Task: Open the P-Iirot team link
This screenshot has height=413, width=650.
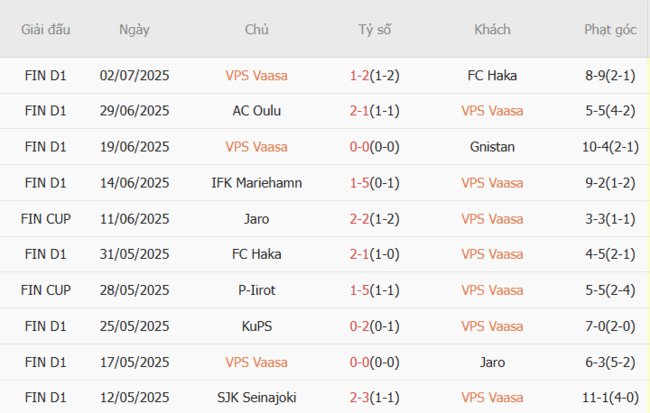Action: [256, 291]
